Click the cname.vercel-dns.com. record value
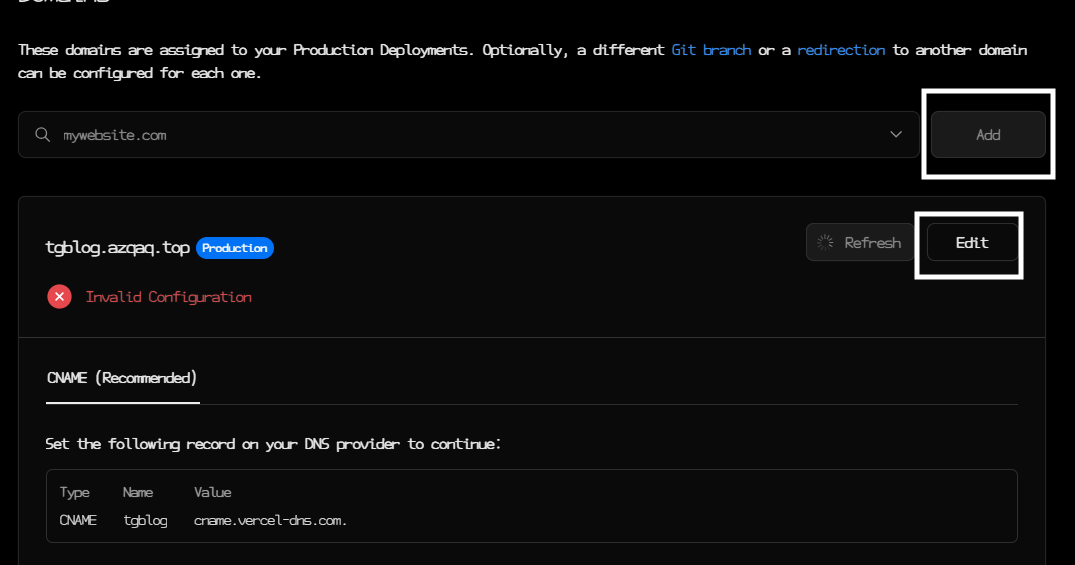The height and width of the screenshot is (565, 1075). pyautogui.click(x=270, y=520)
